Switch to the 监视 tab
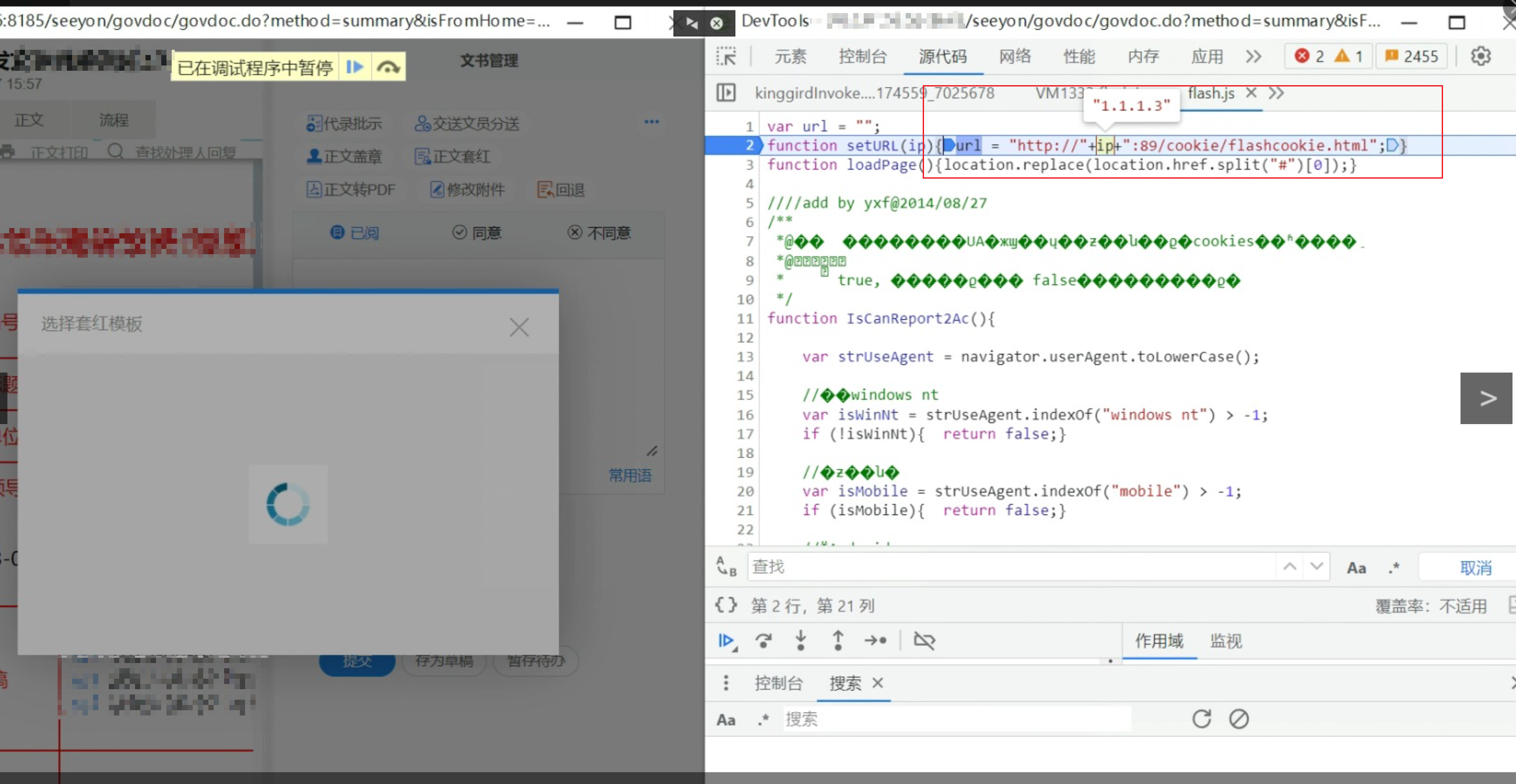1516x784 pixels. pyautogui.click(x=1225, y=640)
